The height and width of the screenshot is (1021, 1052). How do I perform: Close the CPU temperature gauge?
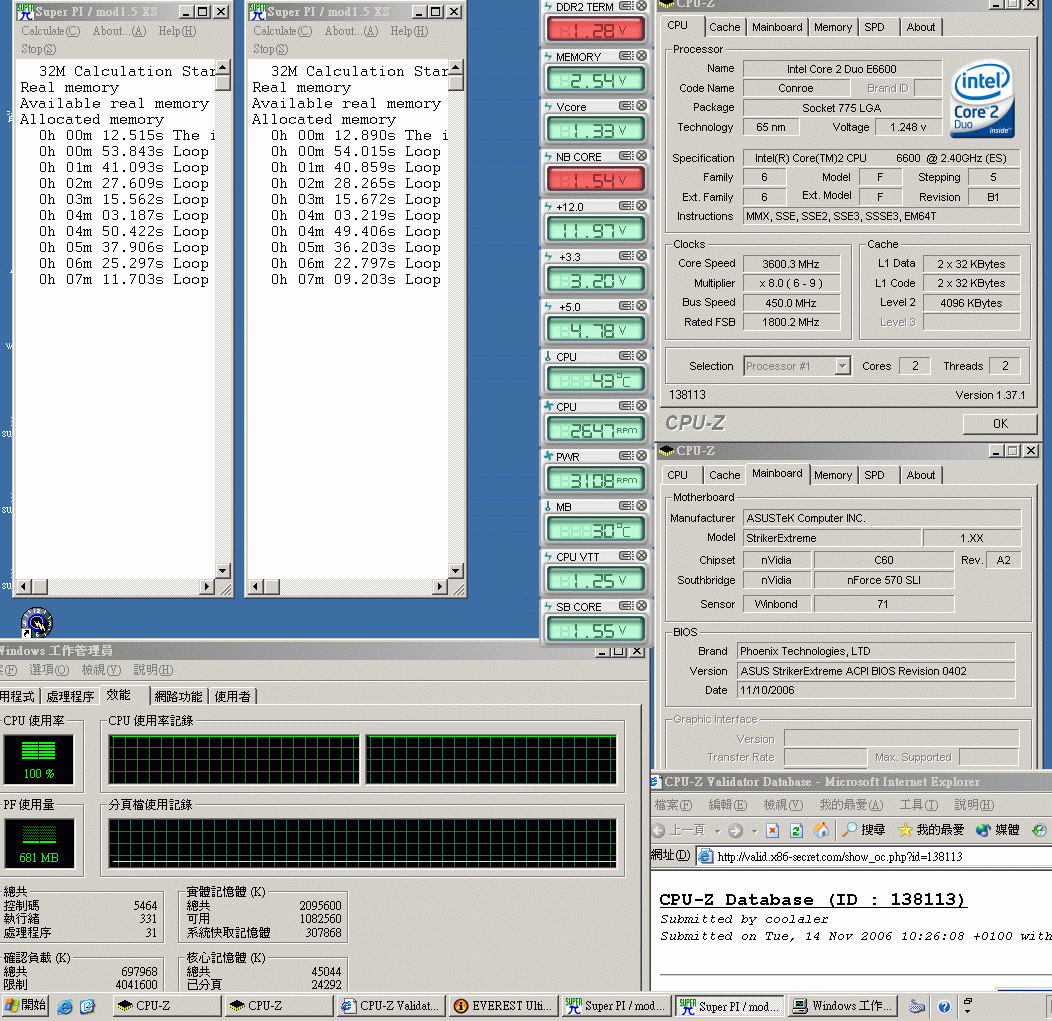[641, 356]
